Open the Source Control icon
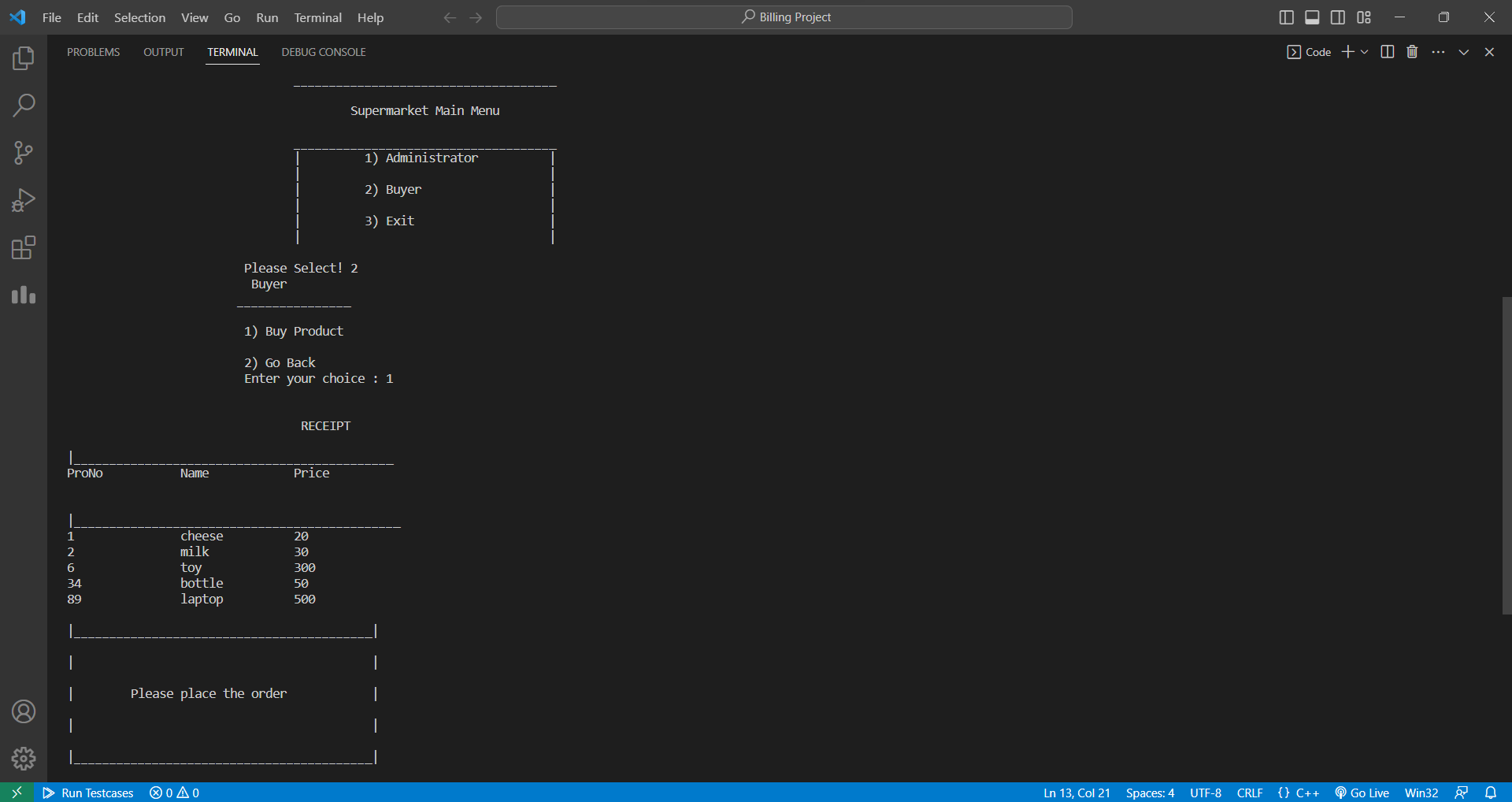This screenshot has height=802, width=1512. (x=23, y=152)
